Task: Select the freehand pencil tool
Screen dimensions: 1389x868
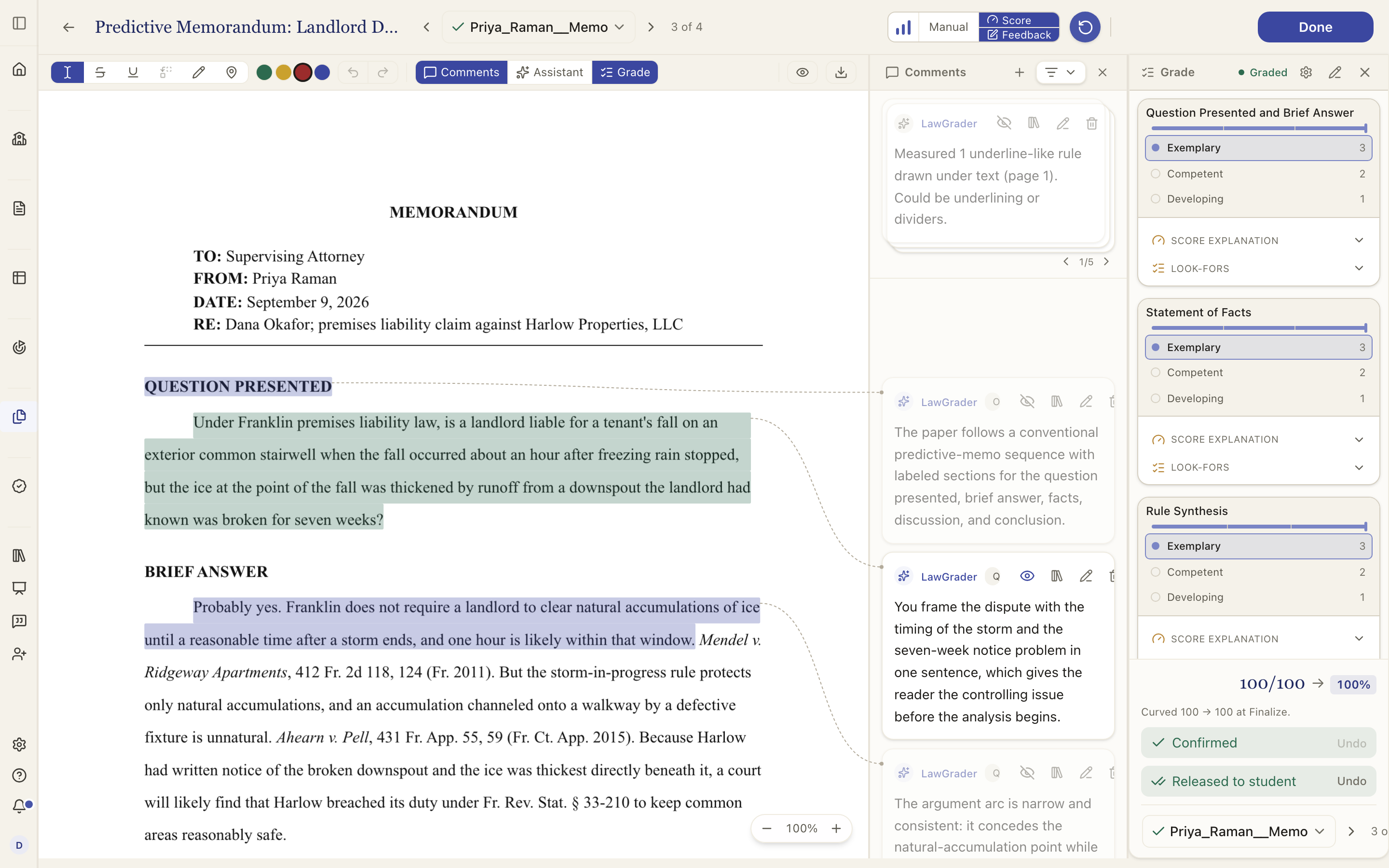Action: [199, 72]
